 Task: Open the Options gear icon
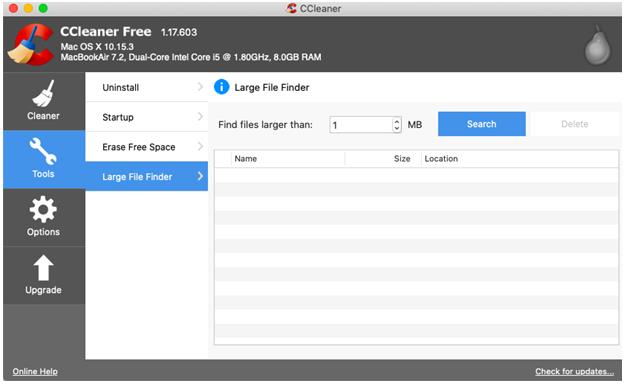coord(43,209)
